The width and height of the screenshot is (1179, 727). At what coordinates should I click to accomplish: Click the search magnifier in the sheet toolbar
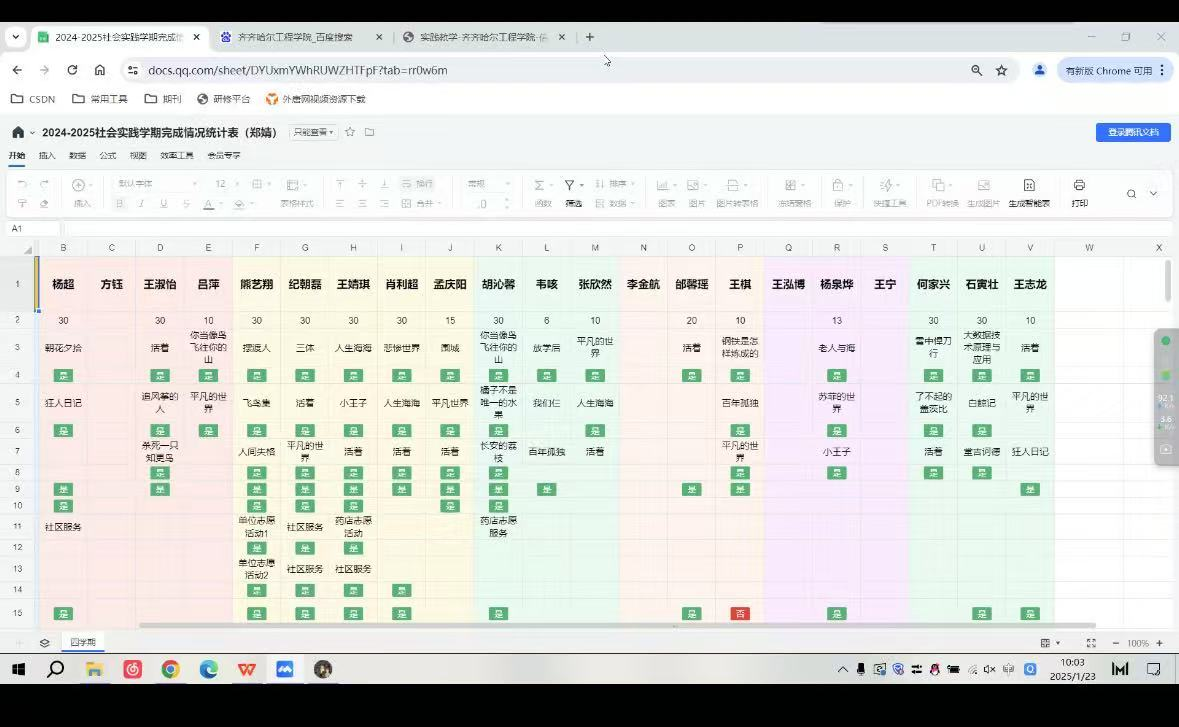[1131, 194]
